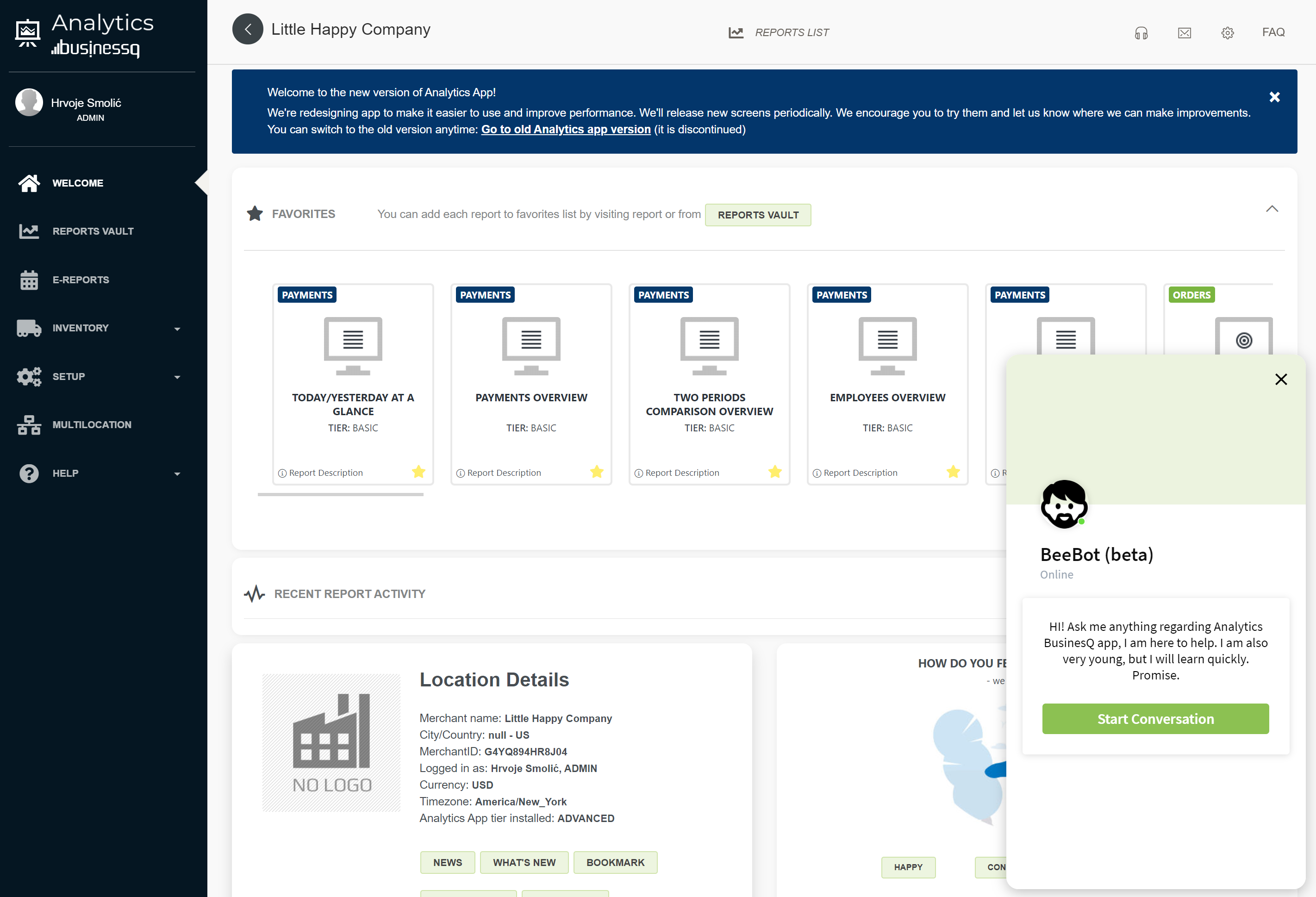Click the Hrvoje Smolić user avatar
Image resolution: width=1316 pixels, height=897 pixels.
(x=30, y=102)
